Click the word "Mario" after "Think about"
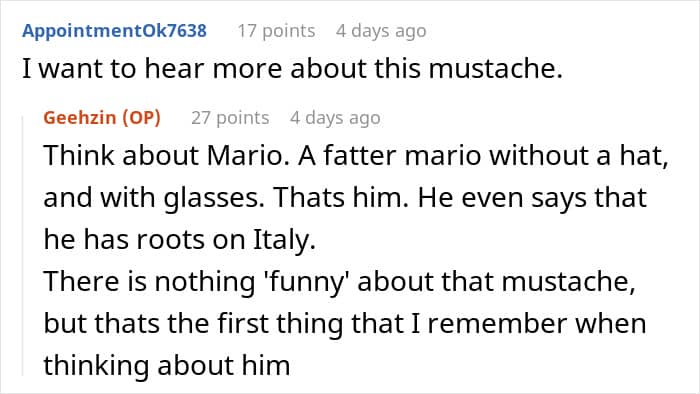Screen dimensions: 700x394 (x=245, y=156)
